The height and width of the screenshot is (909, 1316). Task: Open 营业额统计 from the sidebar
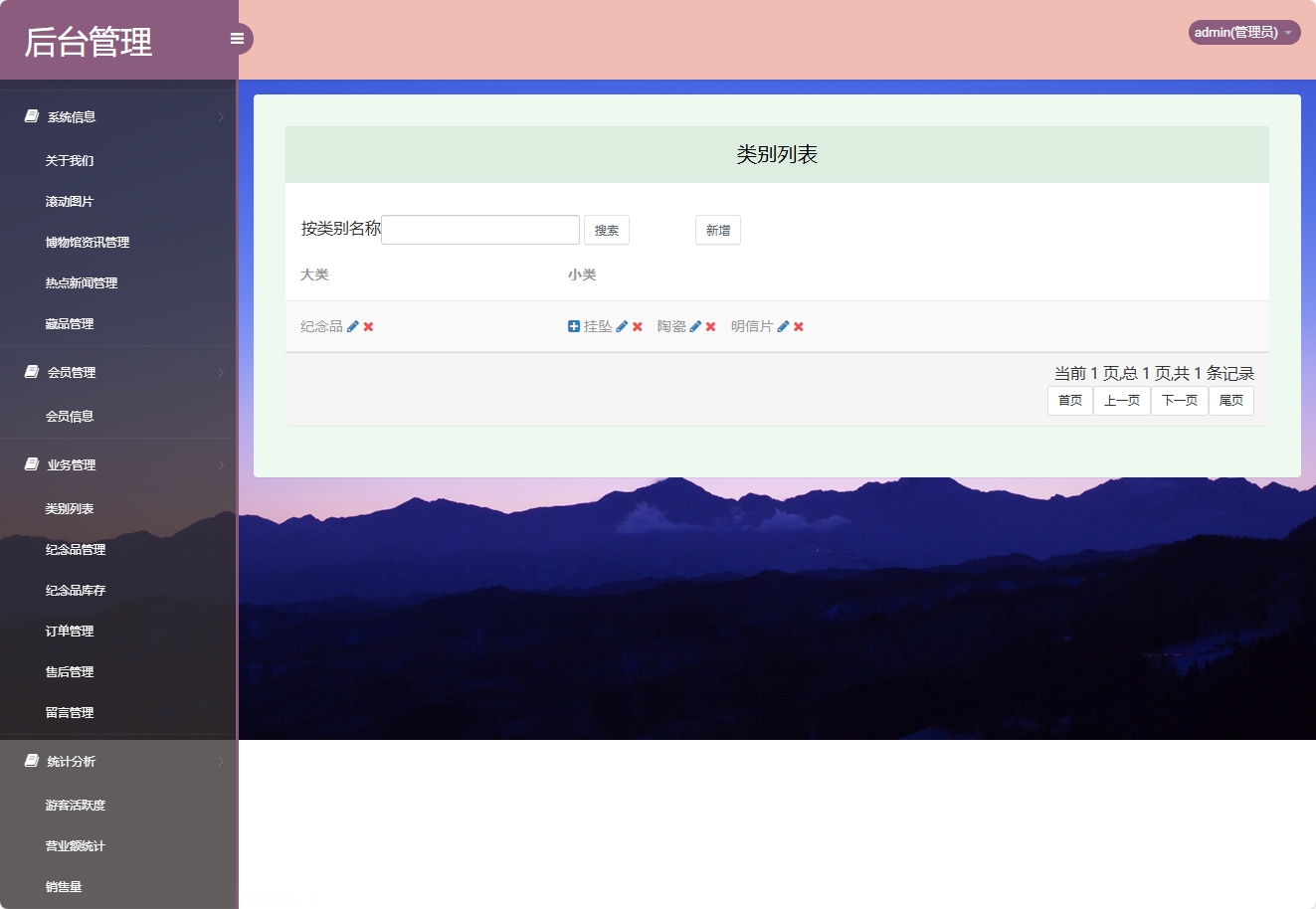pos(76,846)
